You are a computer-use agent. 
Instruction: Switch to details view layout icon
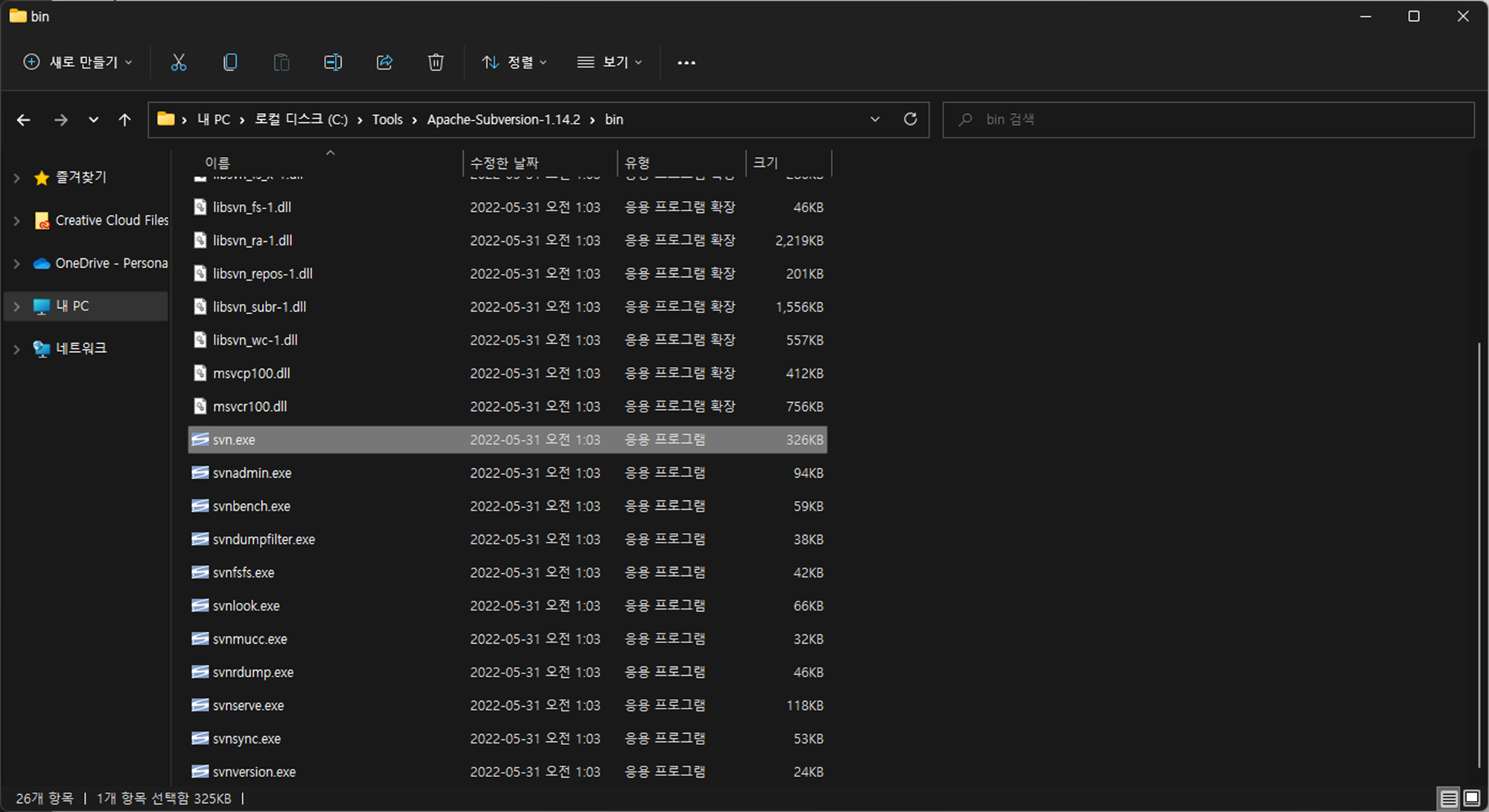pyautogui.click(x=1448, y=799)
